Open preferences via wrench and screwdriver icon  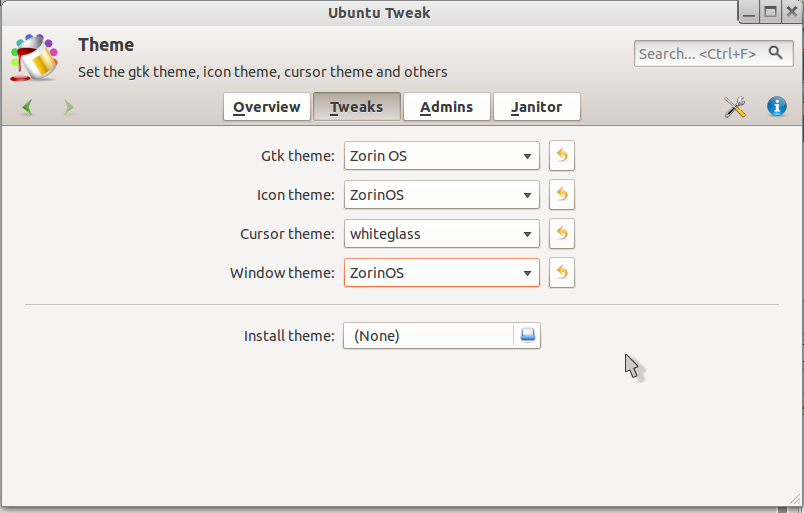click(x=735, y=107)
